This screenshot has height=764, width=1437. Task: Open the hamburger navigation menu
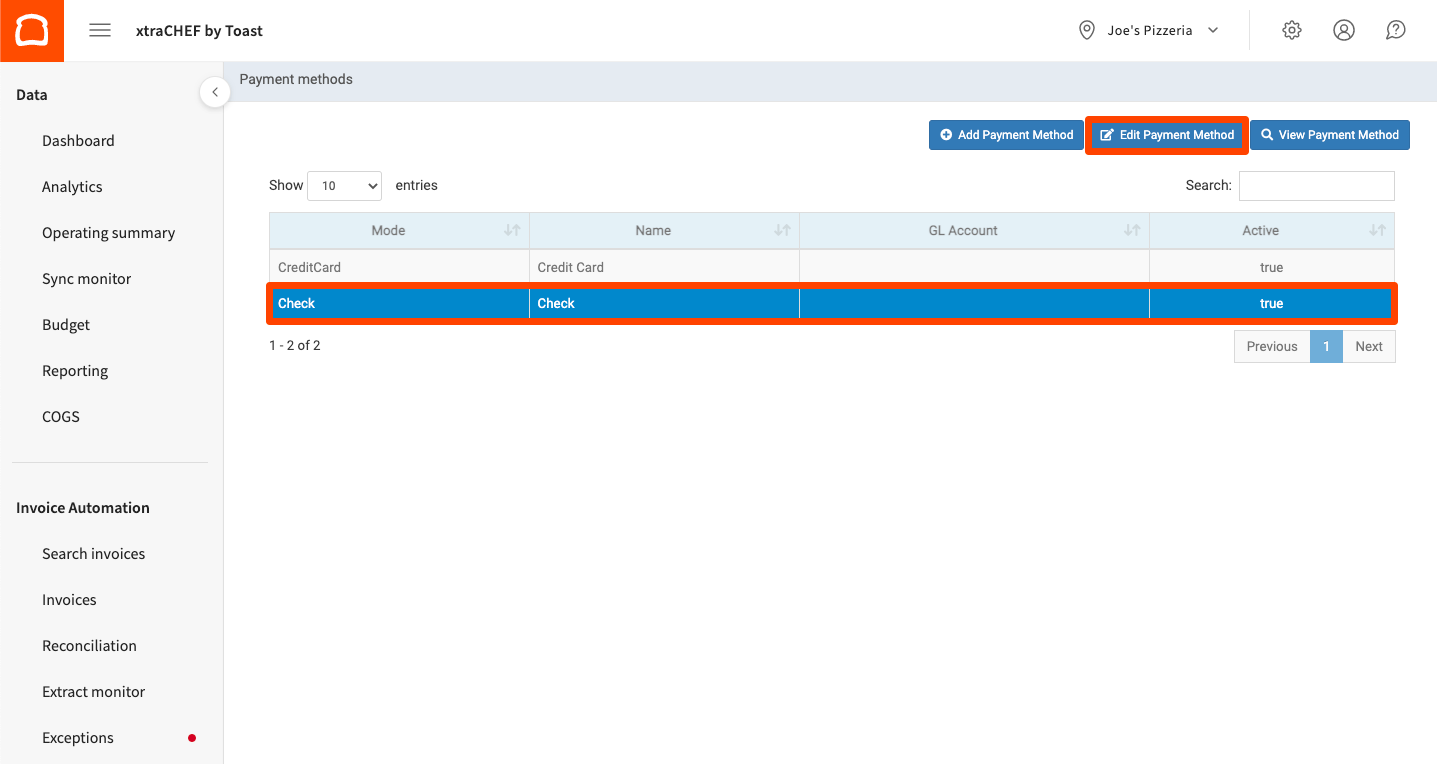click(100, 30)
